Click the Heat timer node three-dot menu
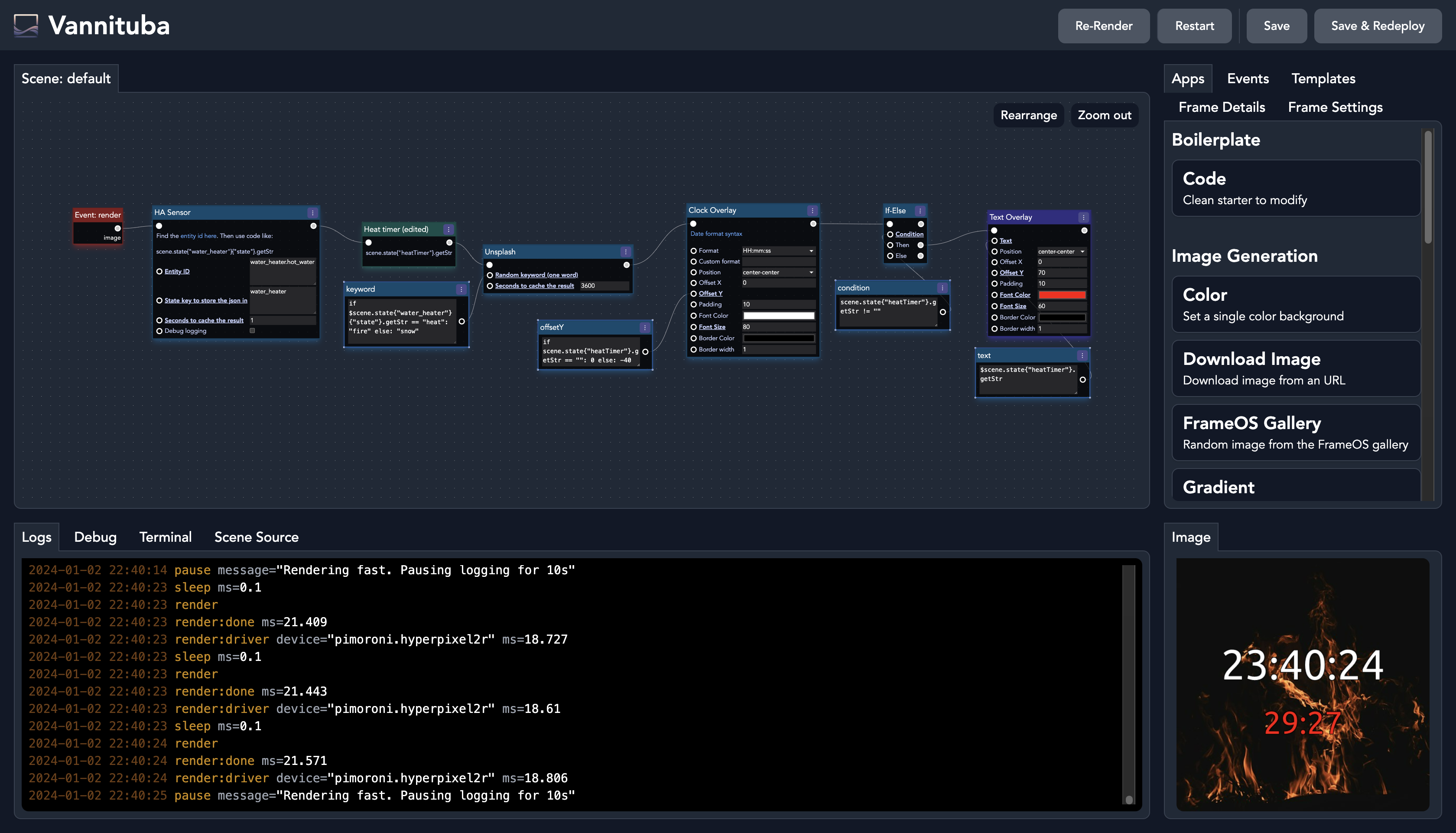Screen dimensions: 1456x833 pyautogui.click(x=448, y=229)
